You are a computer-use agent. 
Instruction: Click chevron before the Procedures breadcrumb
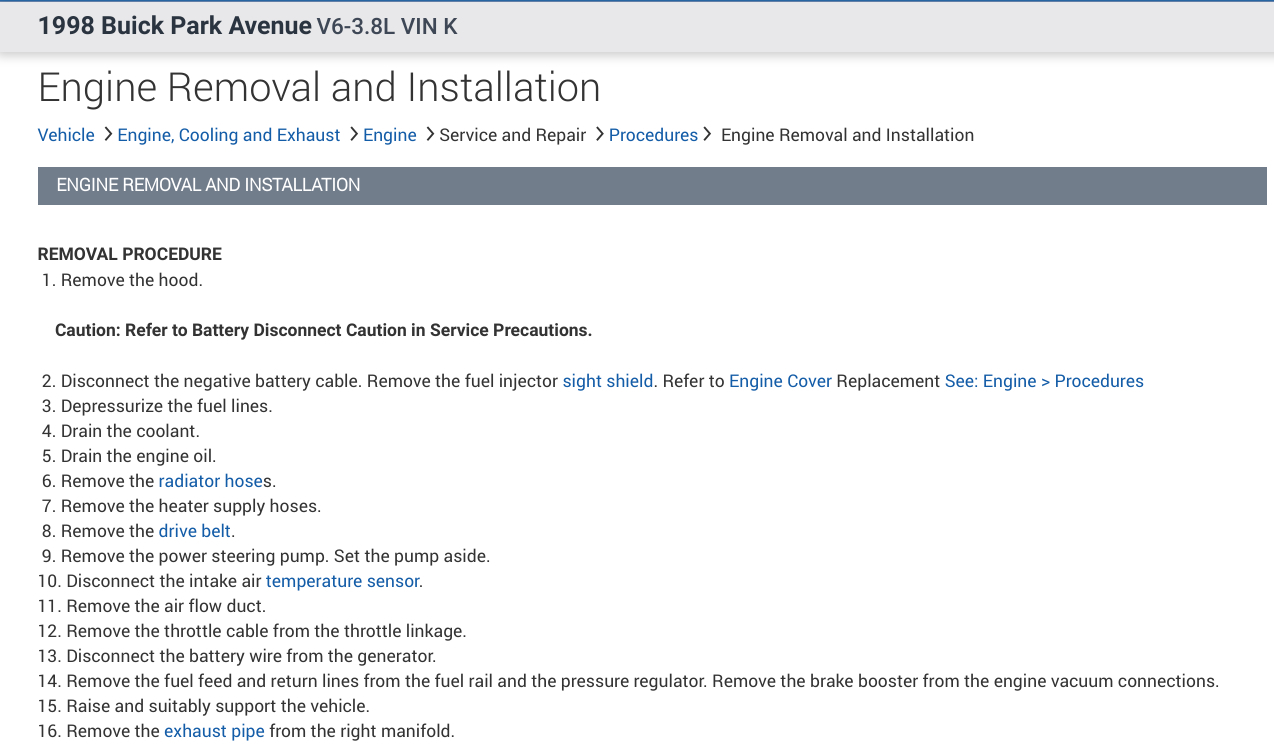point(599,134)
